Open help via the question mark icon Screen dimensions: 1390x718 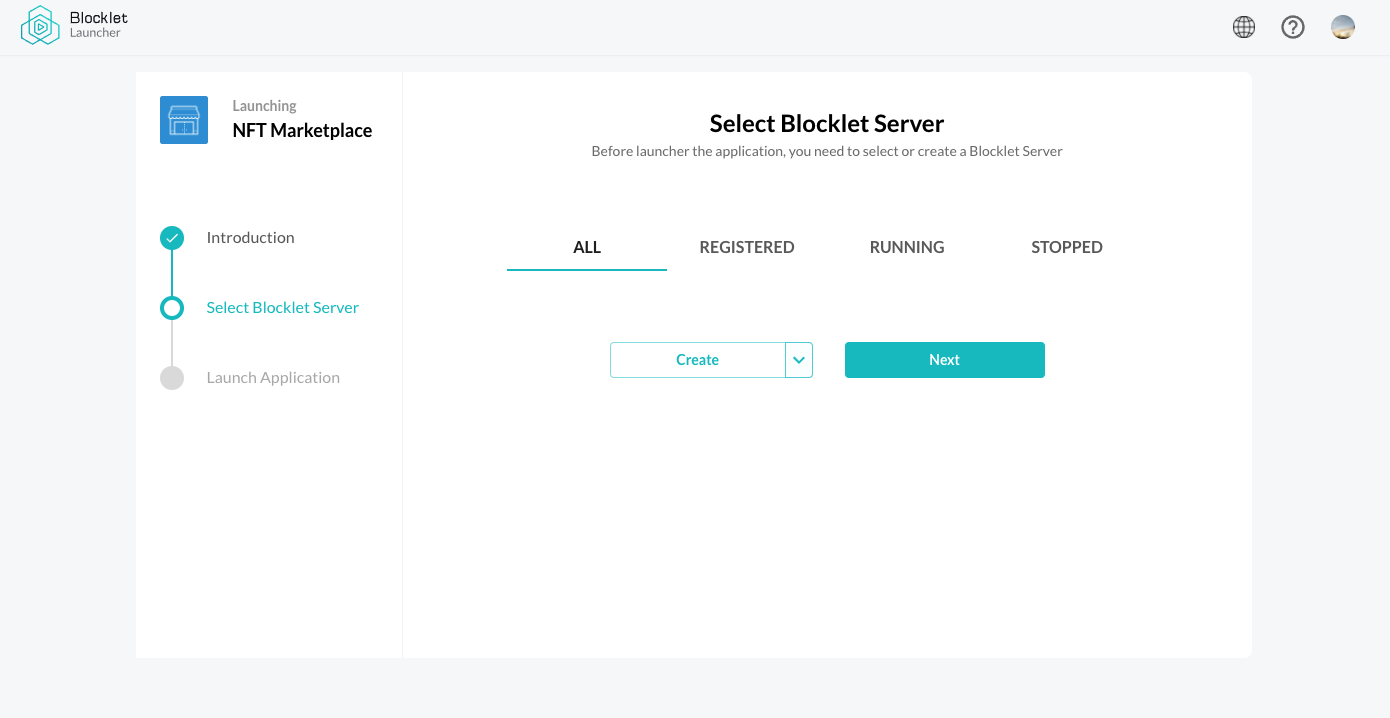pos(1293,27)
